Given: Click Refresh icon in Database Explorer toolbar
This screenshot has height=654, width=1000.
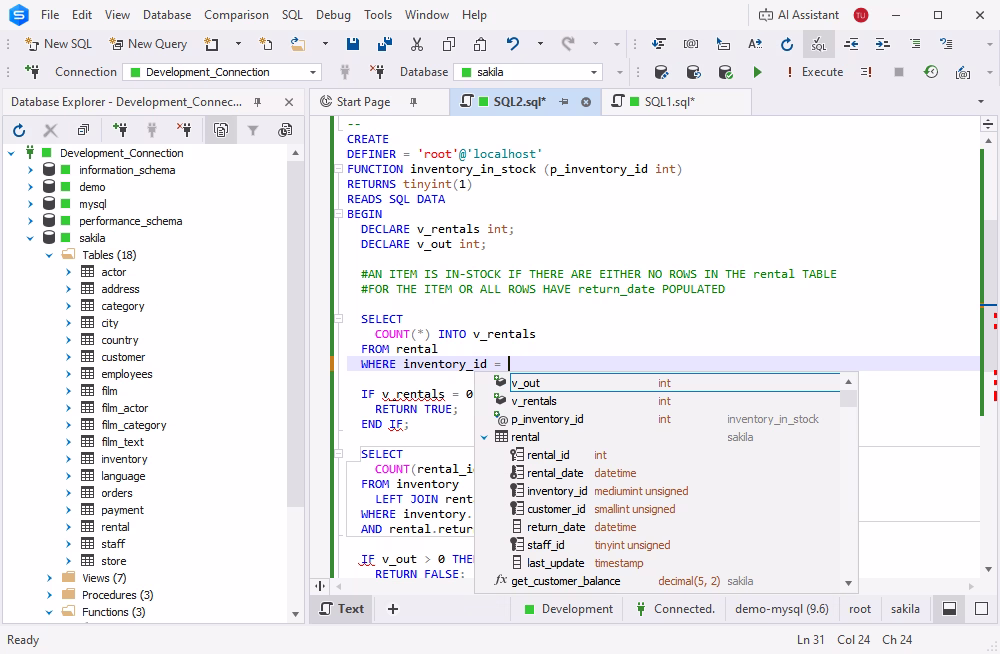Looking at the screenshot, I should 19,131.
